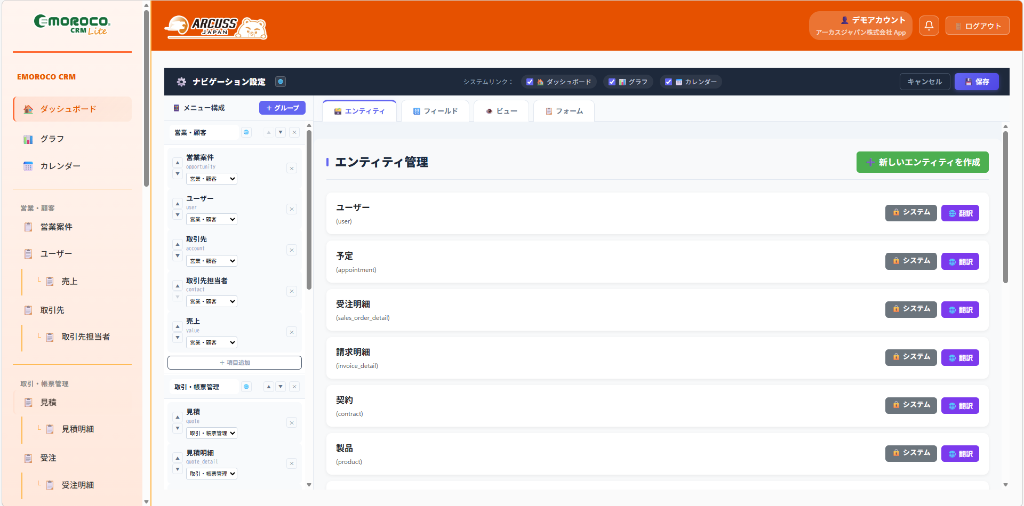
Task: Delete the 営業・顧客 group with X
Action: click(x=295, y=133)
